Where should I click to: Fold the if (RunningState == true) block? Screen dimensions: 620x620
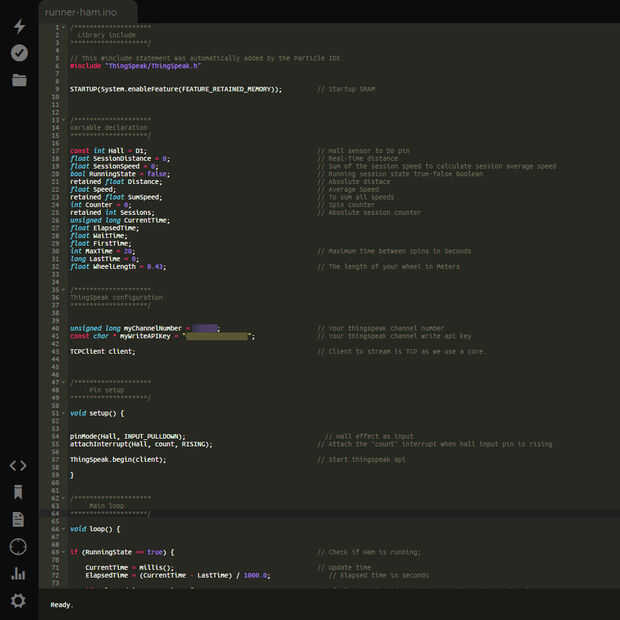point(63,552)
